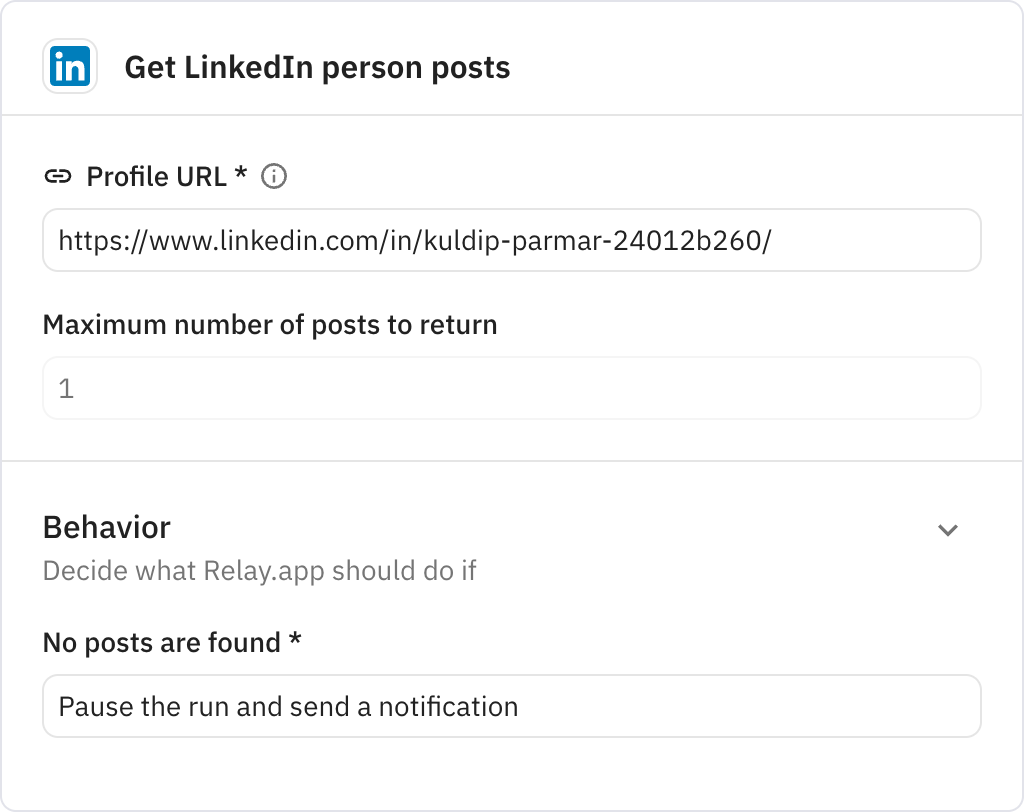Image resolution: width=1024 pixels, height=812 pixels.
Task: Click the 'Get LinkedIn person posts' title
Action: tap(317, 67)
